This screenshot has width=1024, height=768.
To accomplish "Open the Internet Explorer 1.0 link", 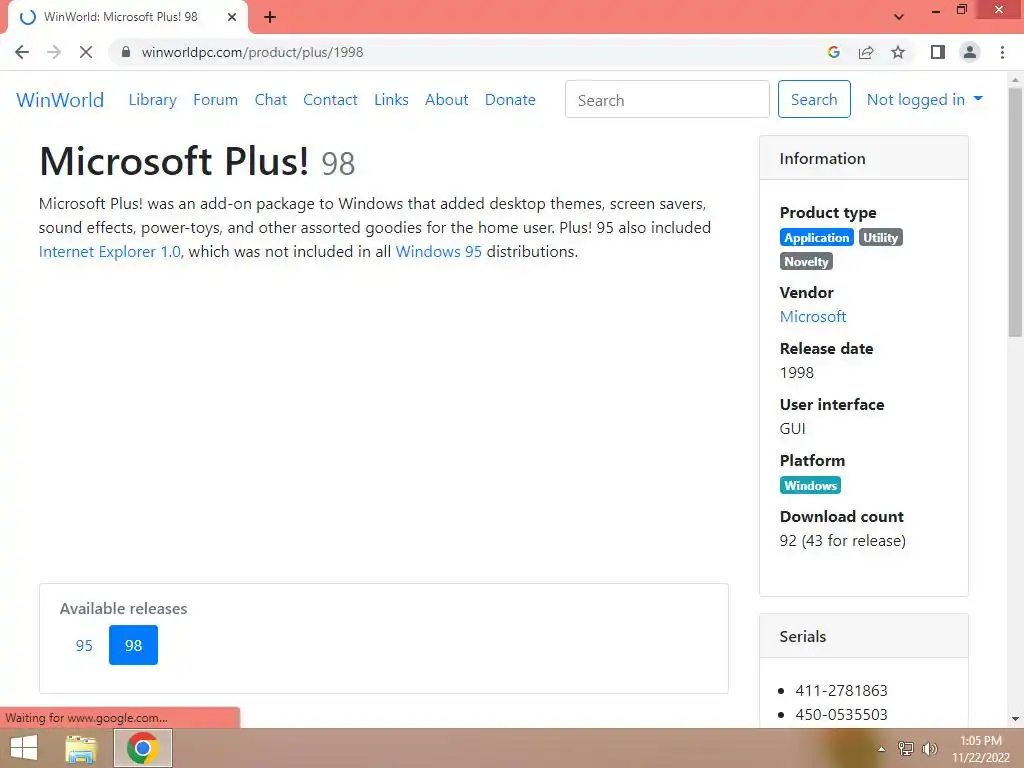I will tap(111, 251).
